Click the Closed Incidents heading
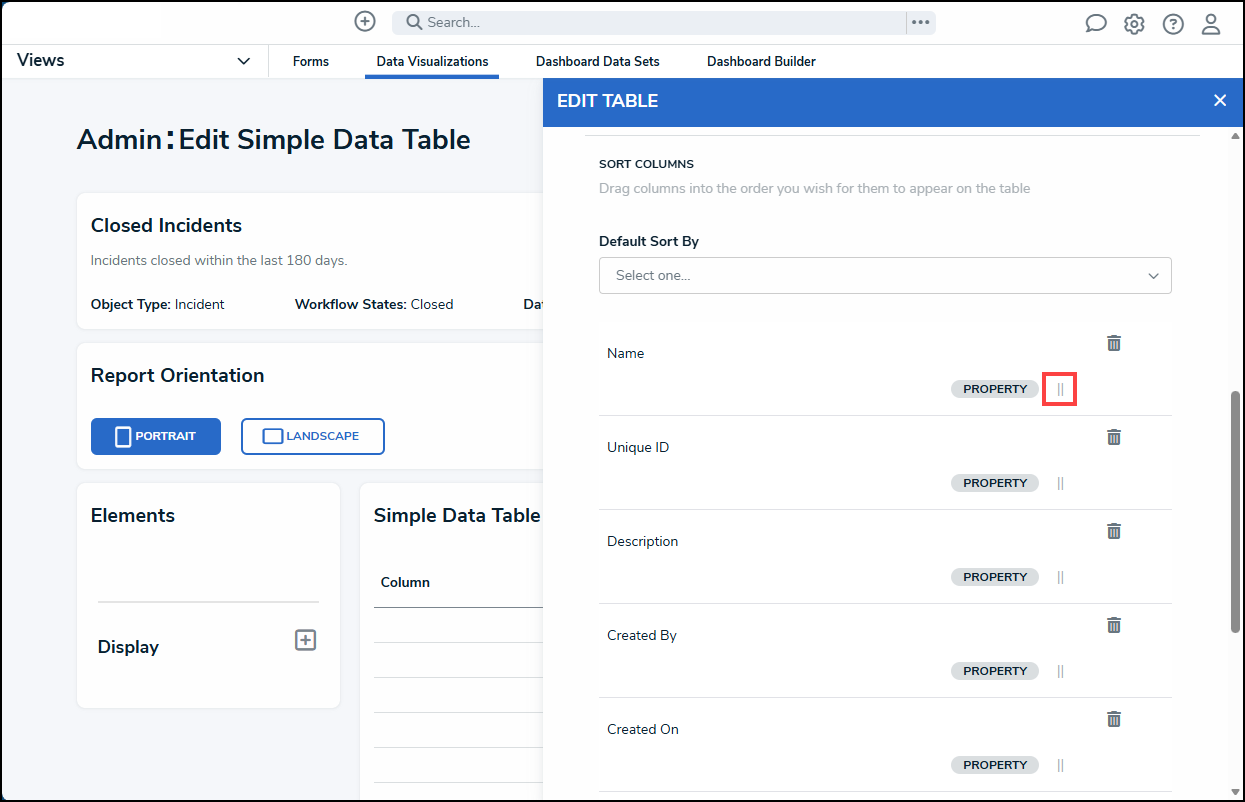1245x802 pixels. pyautogui.click(x=166, y=226)
